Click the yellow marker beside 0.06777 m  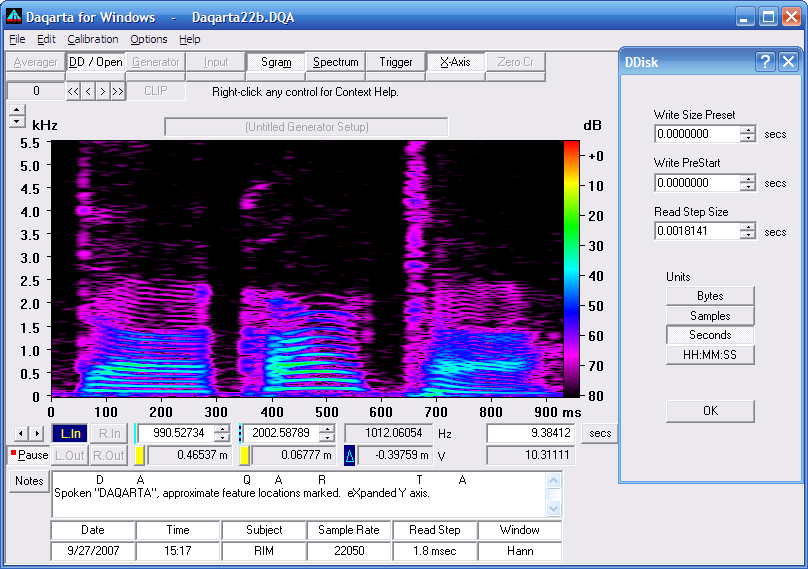(x=245, y=456)
